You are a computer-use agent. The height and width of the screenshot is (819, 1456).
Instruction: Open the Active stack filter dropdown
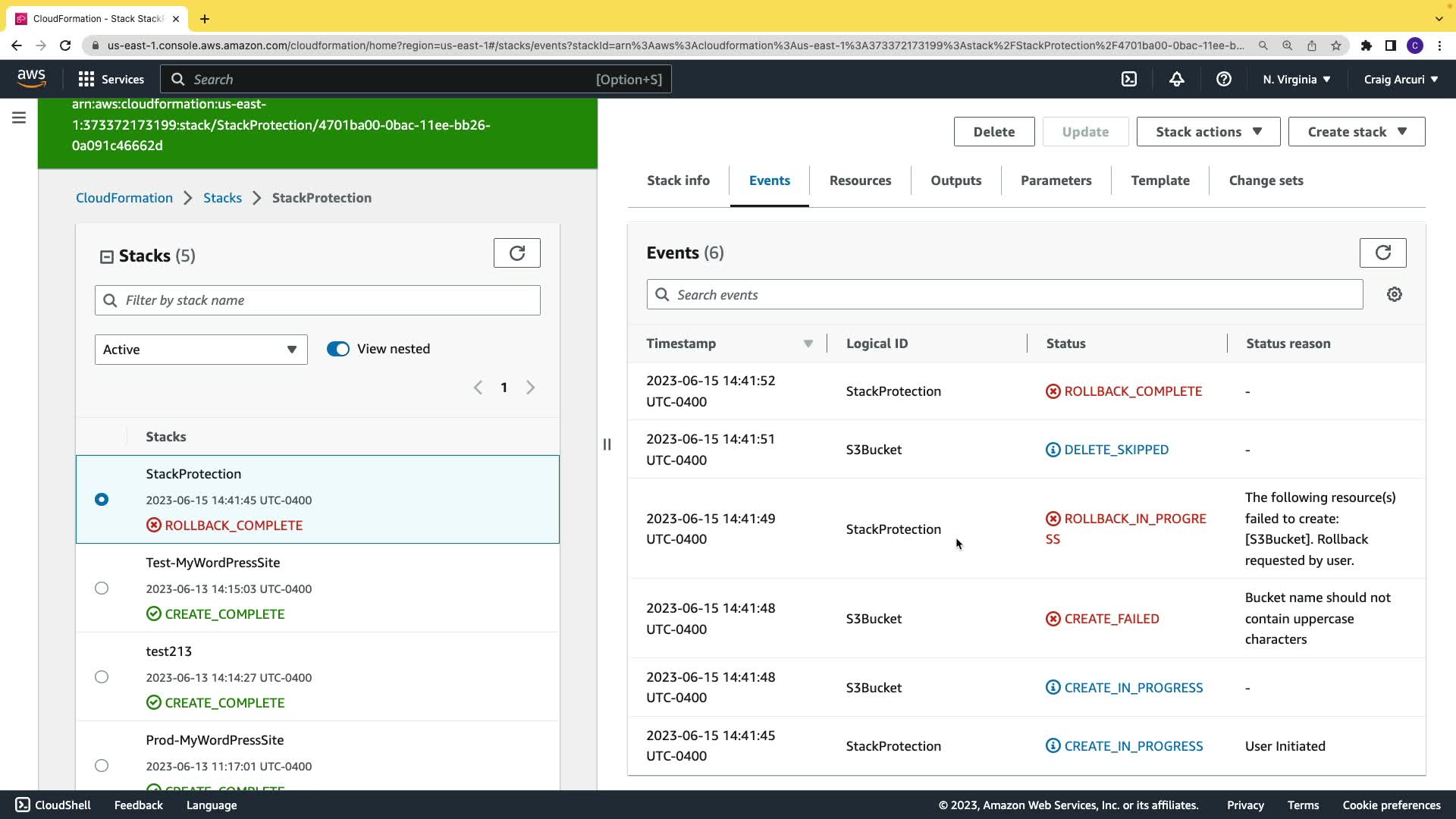201,350
